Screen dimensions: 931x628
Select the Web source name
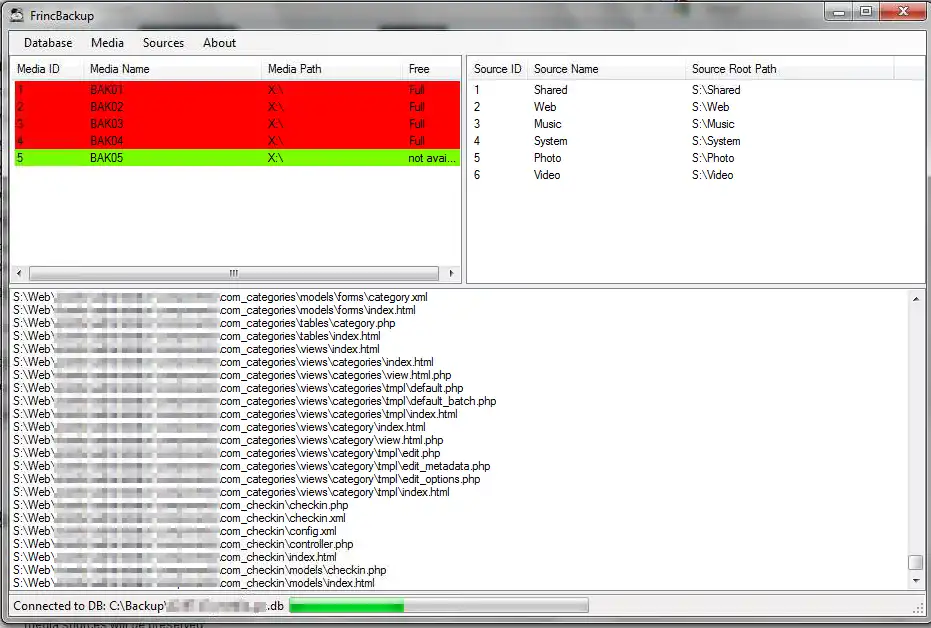coord(544,107)
